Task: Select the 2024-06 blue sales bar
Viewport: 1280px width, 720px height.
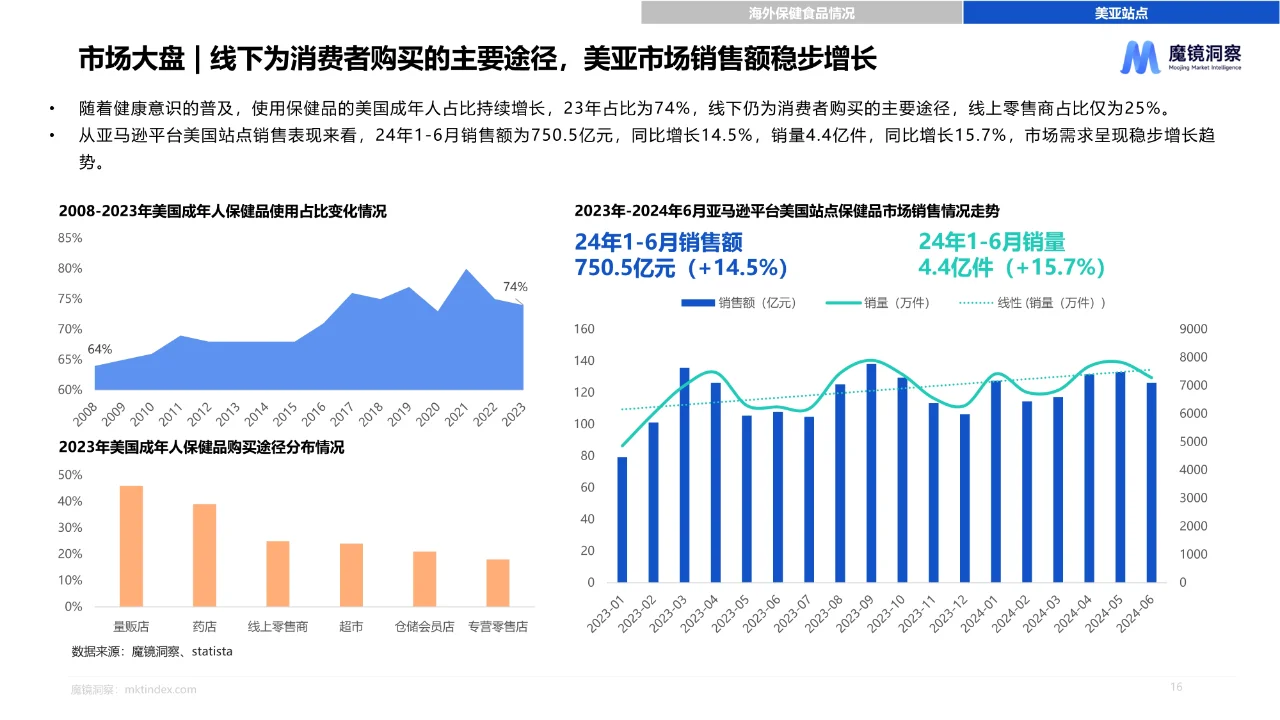Action: 1151,482
